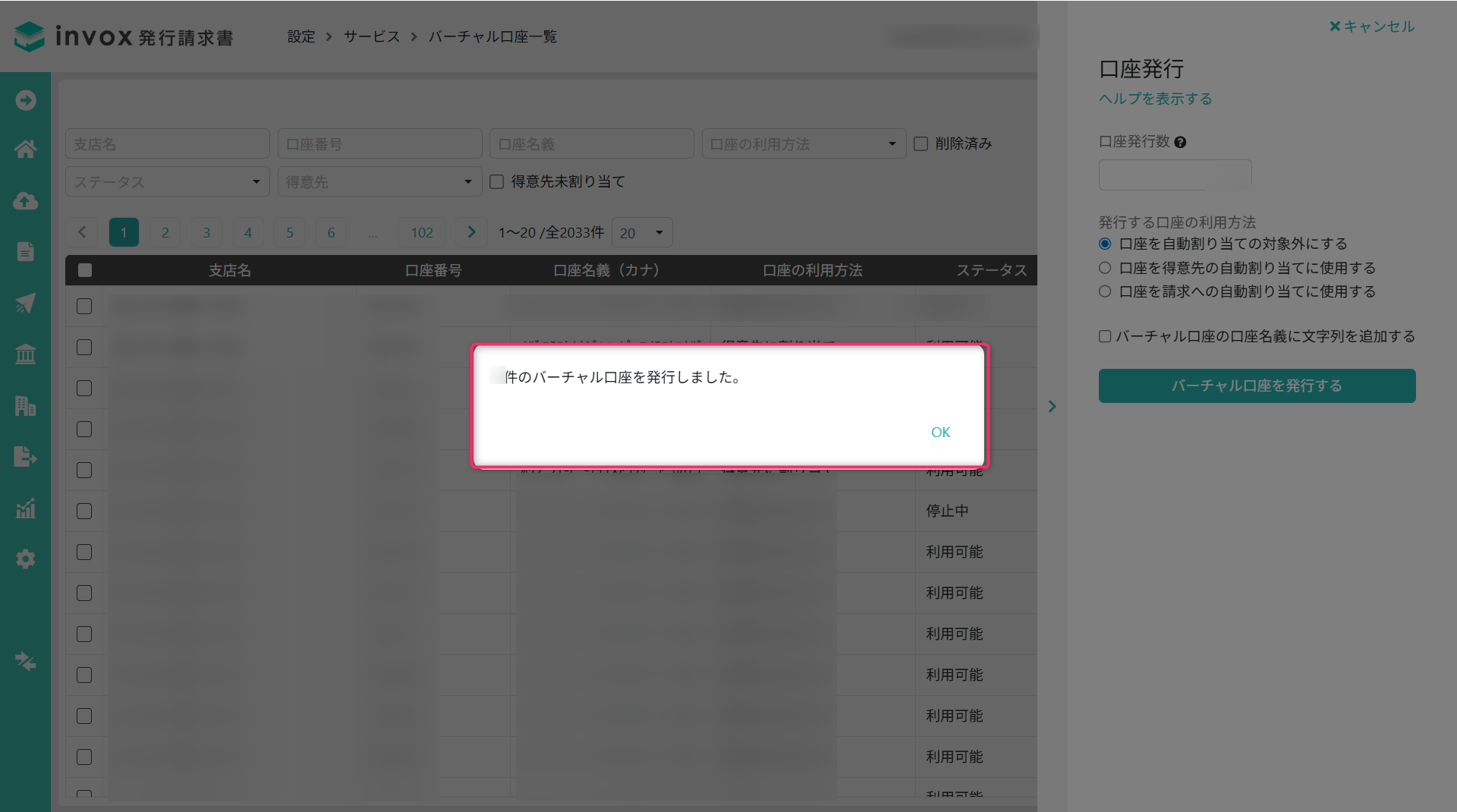1457x812 pixels.
Task: Click the ヘルプを表示する link
Action: click(x=1155, y=99)
